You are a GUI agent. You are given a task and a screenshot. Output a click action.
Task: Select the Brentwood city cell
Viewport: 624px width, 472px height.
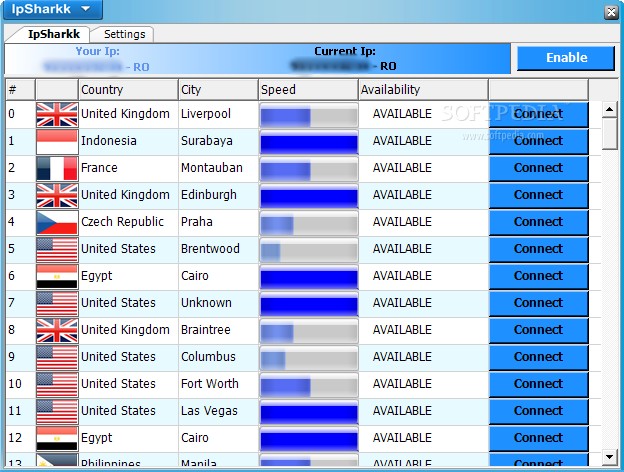point(218,249)
